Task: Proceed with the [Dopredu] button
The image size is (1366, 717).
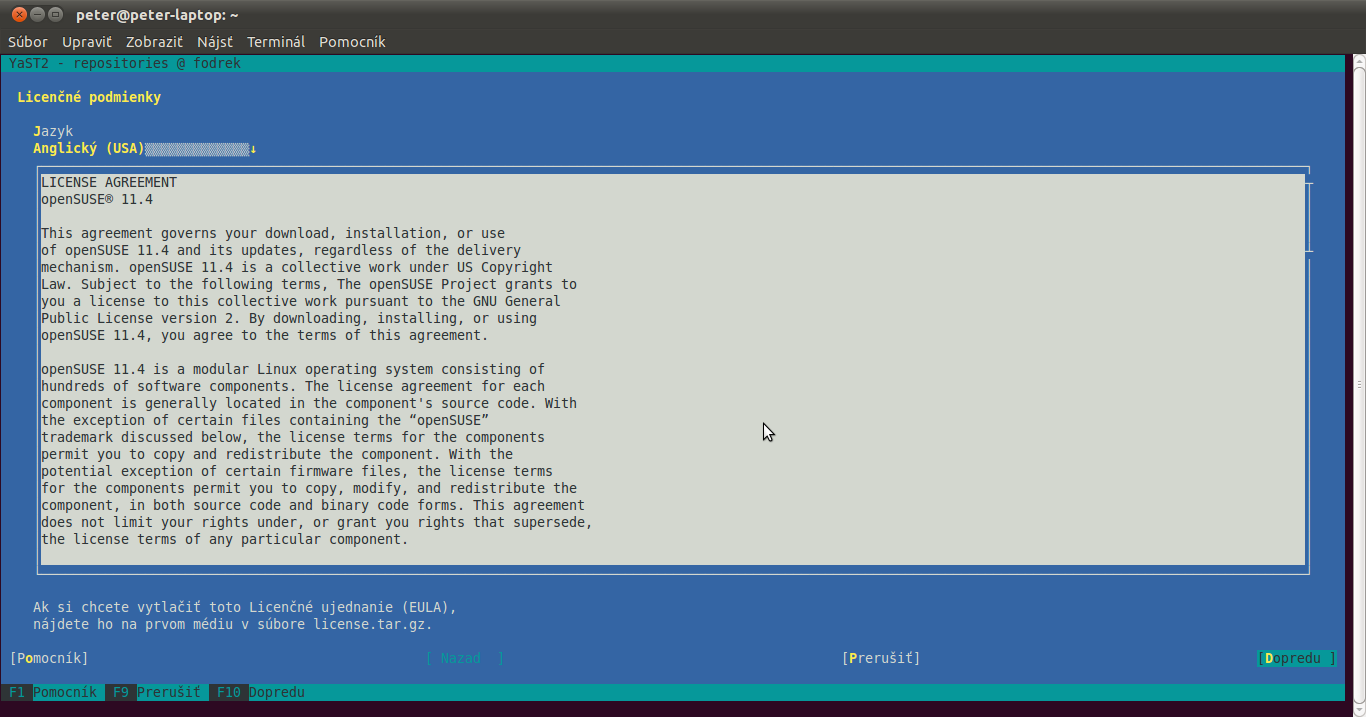Action: coord(1297,658)
